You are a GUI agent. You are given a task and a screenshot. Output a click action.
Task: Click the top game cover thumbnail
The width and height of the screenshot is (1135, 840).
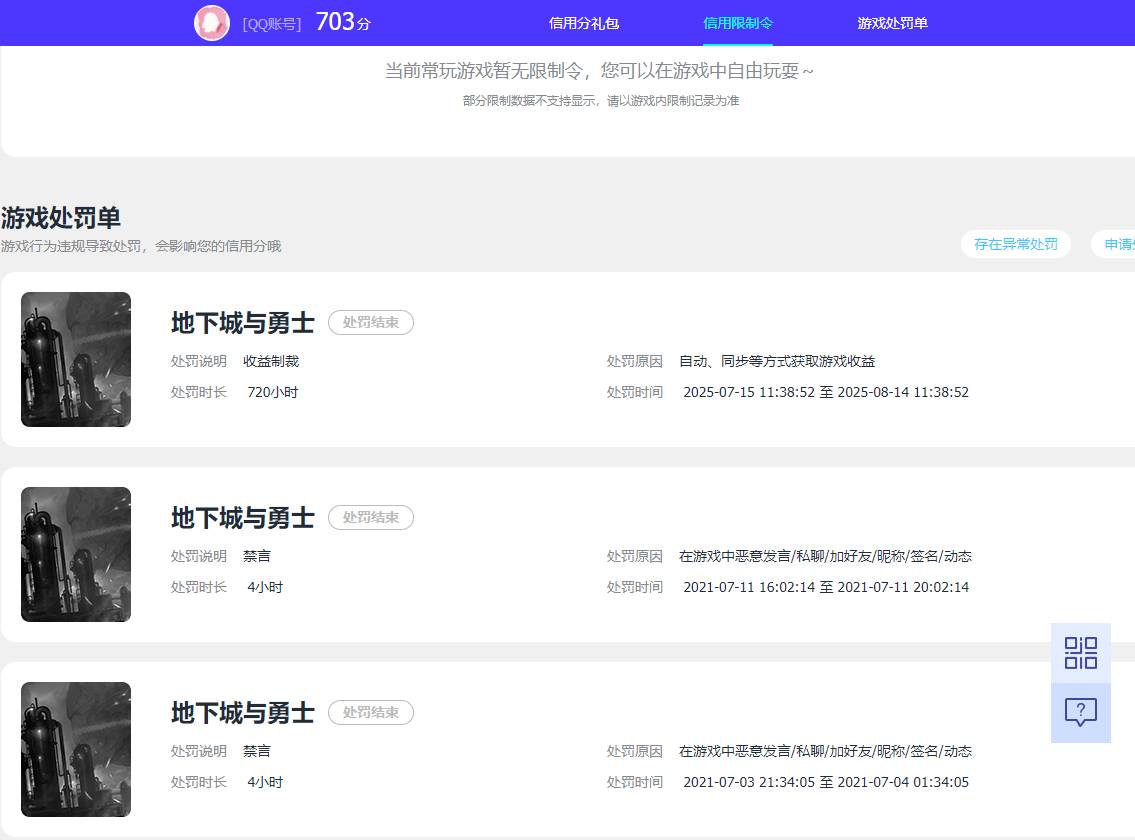(75, 359)
